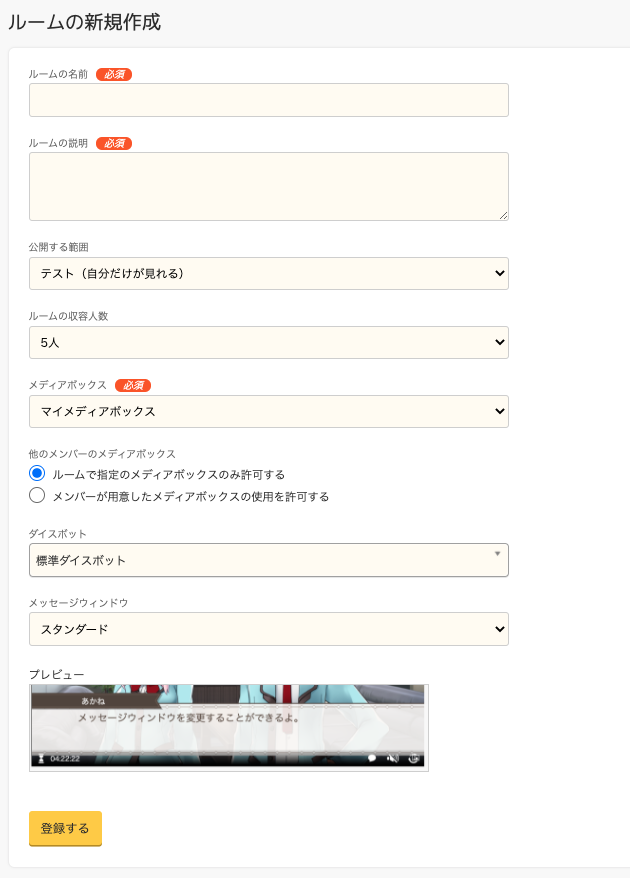
Task: Click the message window preview image
Action: (228, 727)
